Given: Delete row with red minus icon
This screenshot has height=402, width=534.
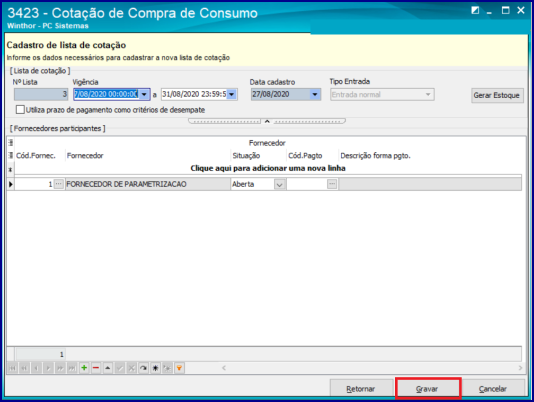Looking at the screenshot, I should tap(96, 368).
